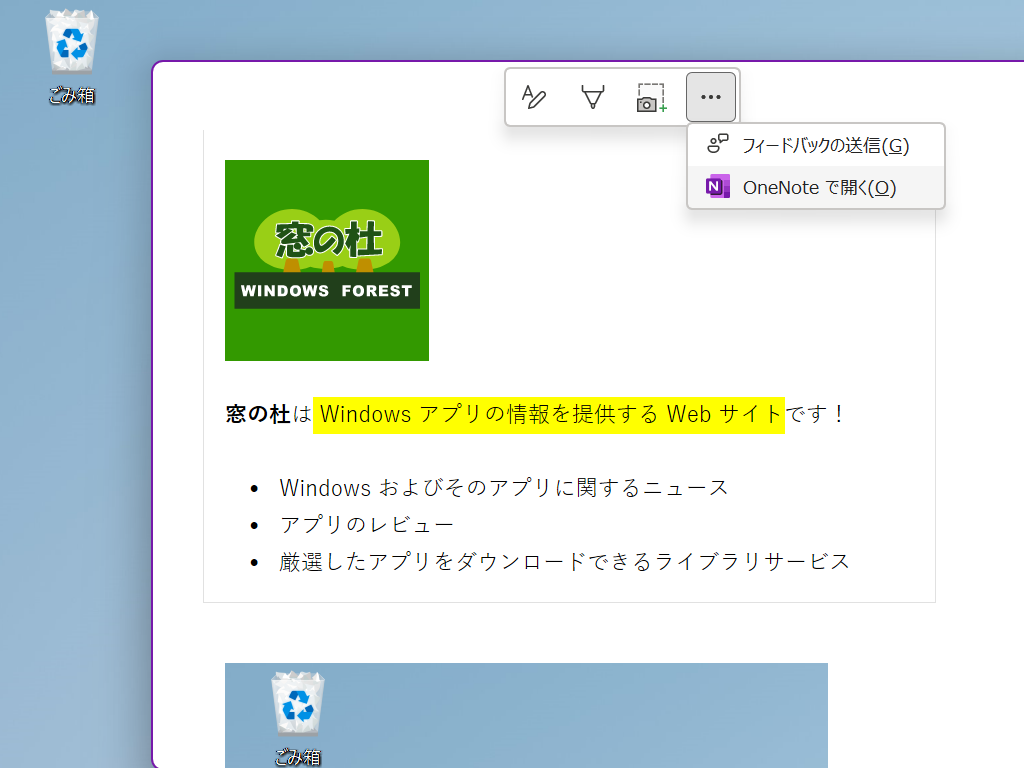
Task: Click the OneNote icon in the menu
Action: point(716,187)
